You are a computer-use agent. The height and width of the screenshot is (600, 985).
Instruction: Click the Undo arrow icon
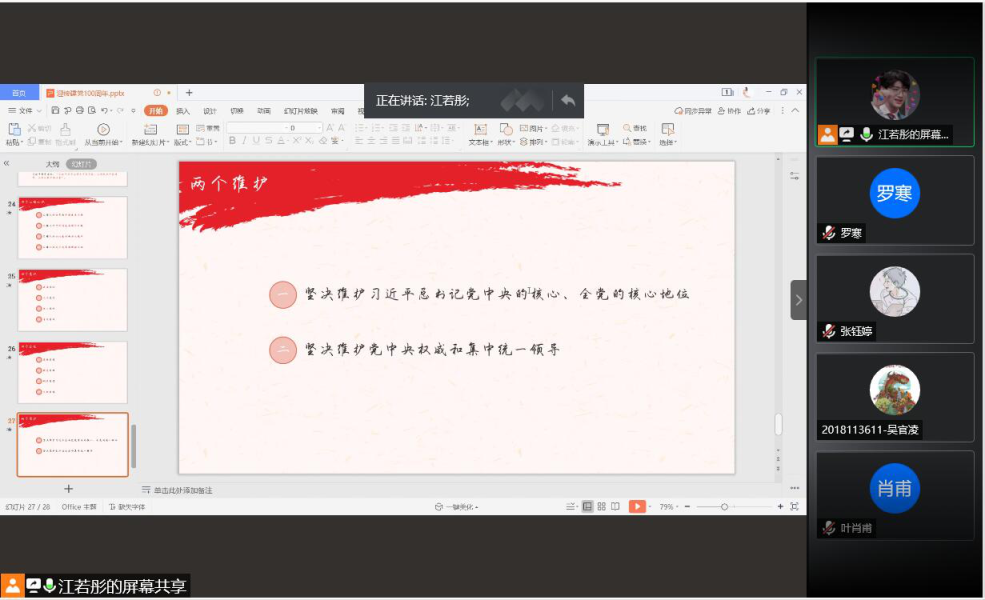(x=104, y=111)
